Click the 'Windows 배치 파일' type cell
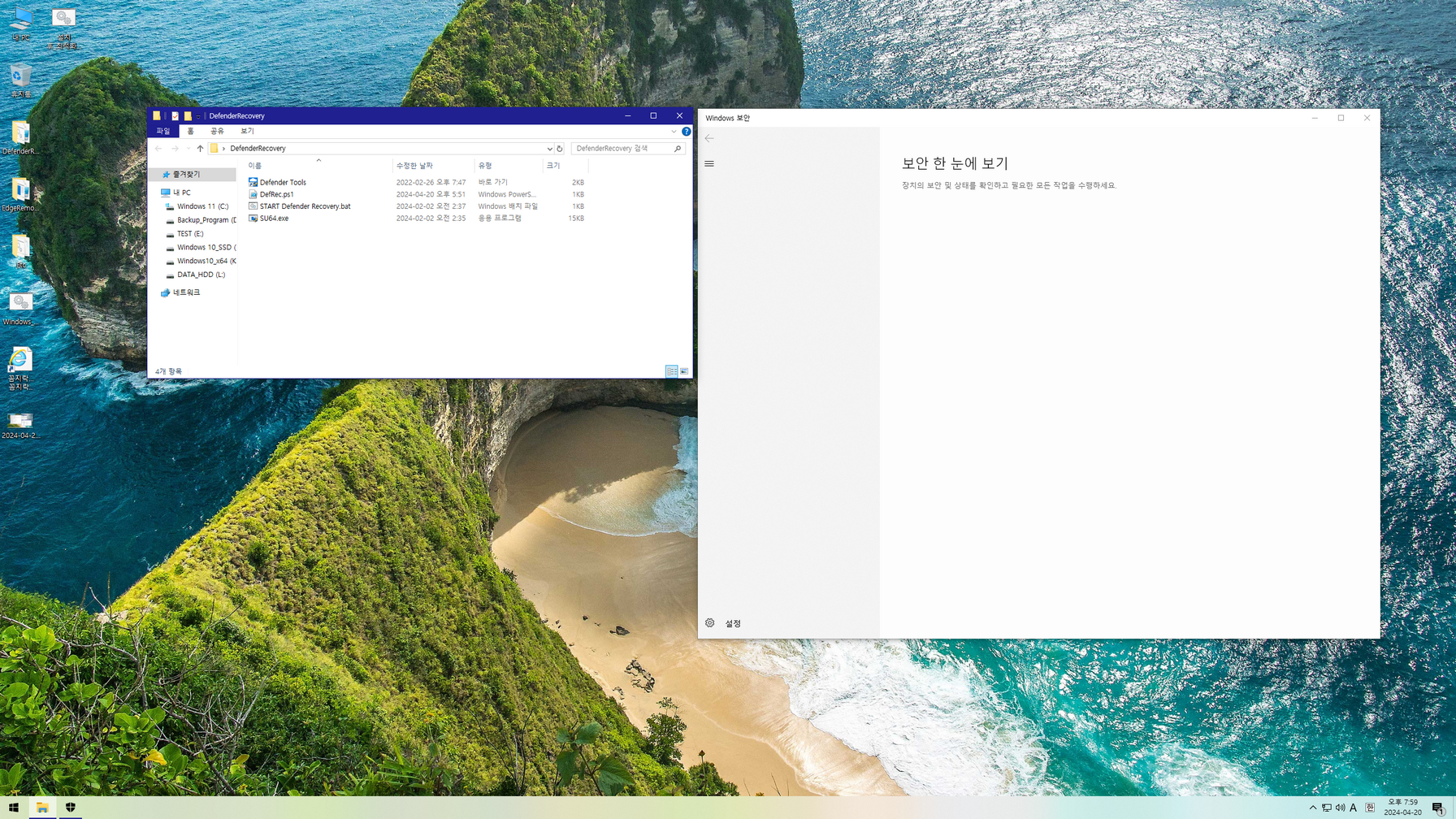Screen dimensions: 1456x819 click(508, 206)
